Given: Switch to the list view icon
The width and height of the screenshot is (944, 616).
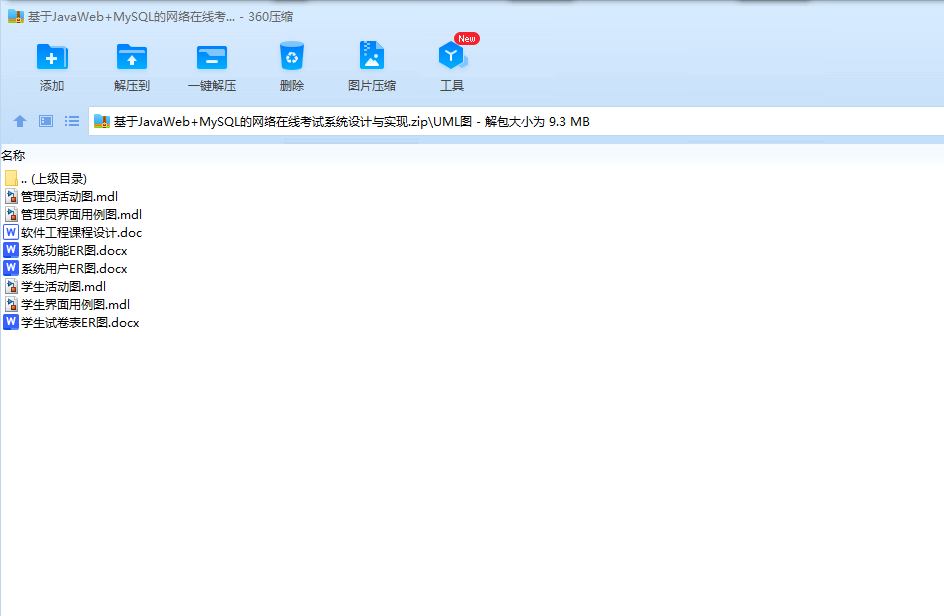Looking at the screenshot, I should [x=72, y=121].
